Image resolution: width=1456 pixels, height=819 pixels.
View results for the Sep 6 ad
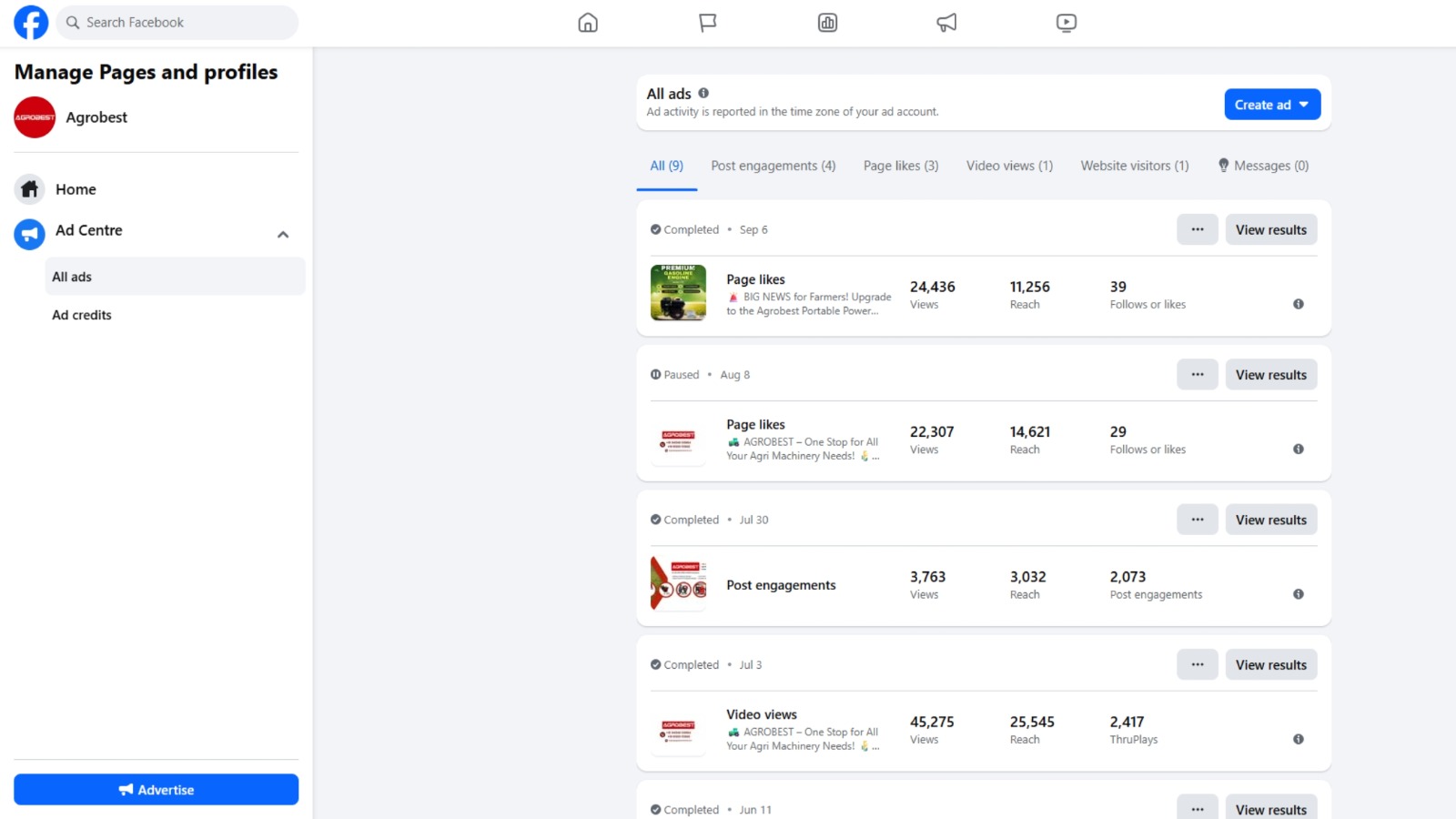point(1270,230)
